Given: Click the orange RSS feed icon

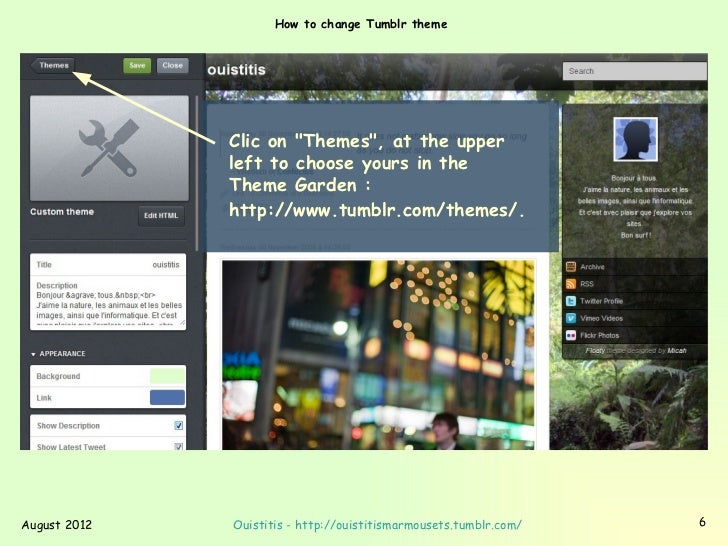Looking at the screenshot, I should 571,284.
